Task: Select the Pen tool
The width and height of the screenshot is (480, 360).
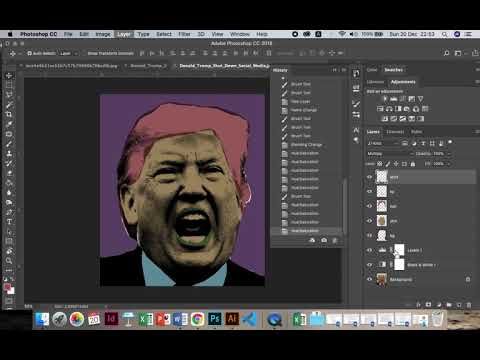Action: point(9,212)
